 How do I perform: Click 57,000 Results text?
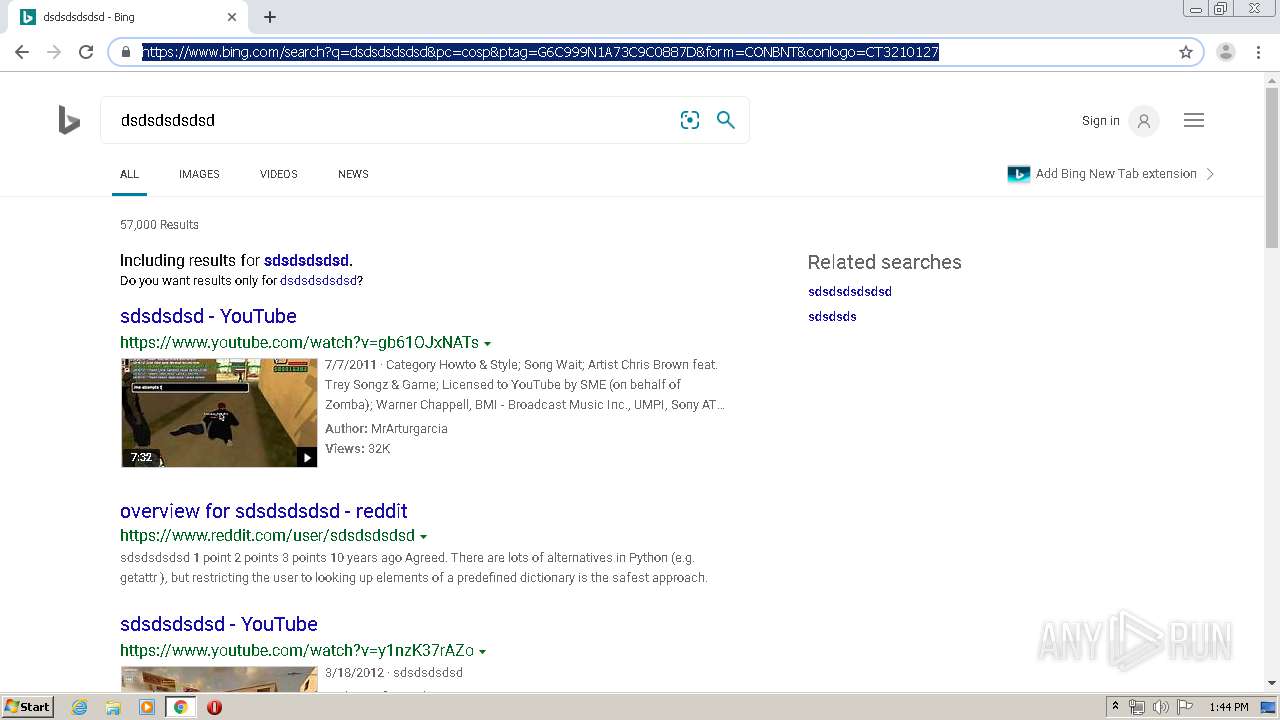pos(159,225)
